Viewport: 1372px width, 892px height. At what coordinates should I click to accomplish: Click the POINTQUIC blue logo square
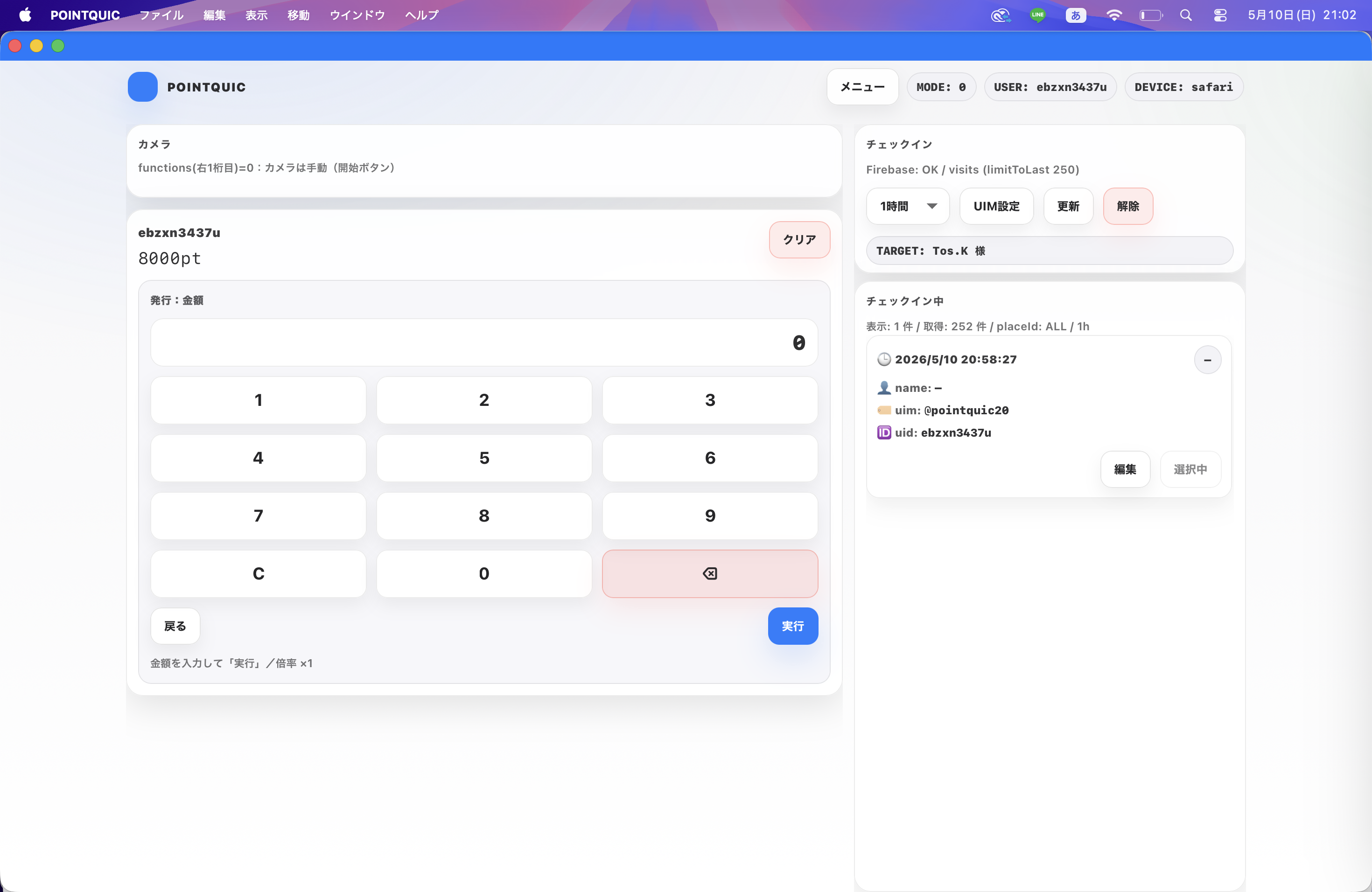click(x=142, y=87)
